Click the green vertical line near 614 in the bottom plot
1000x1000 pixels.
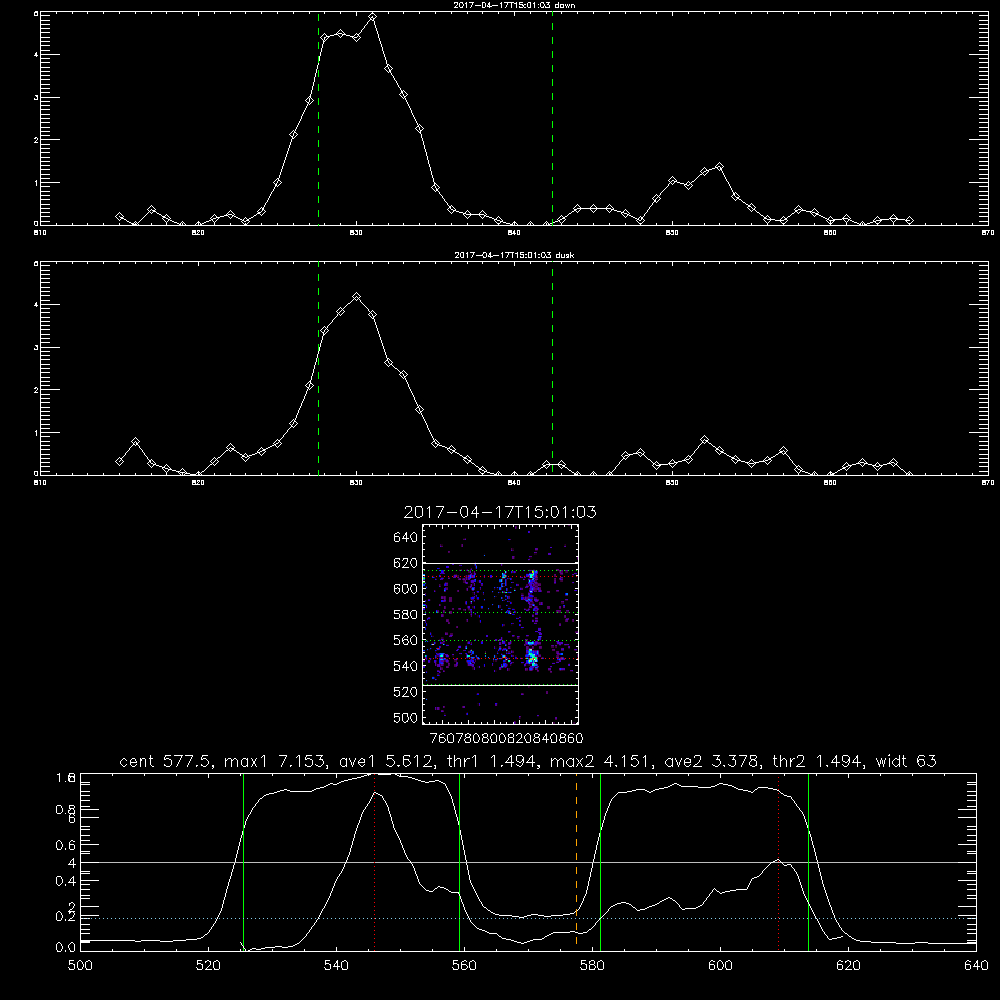(808, 861)
